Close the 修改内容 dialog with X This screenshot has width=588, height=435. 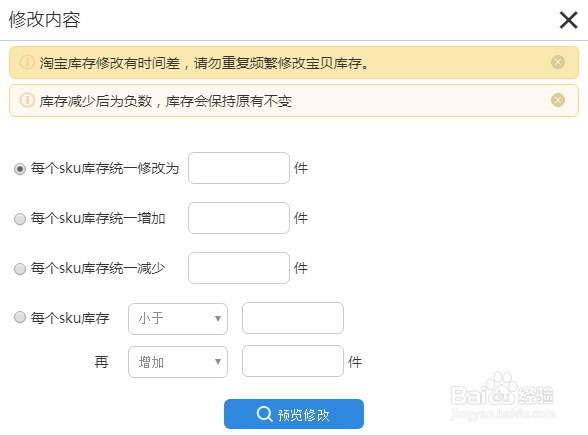click(568, 20)
